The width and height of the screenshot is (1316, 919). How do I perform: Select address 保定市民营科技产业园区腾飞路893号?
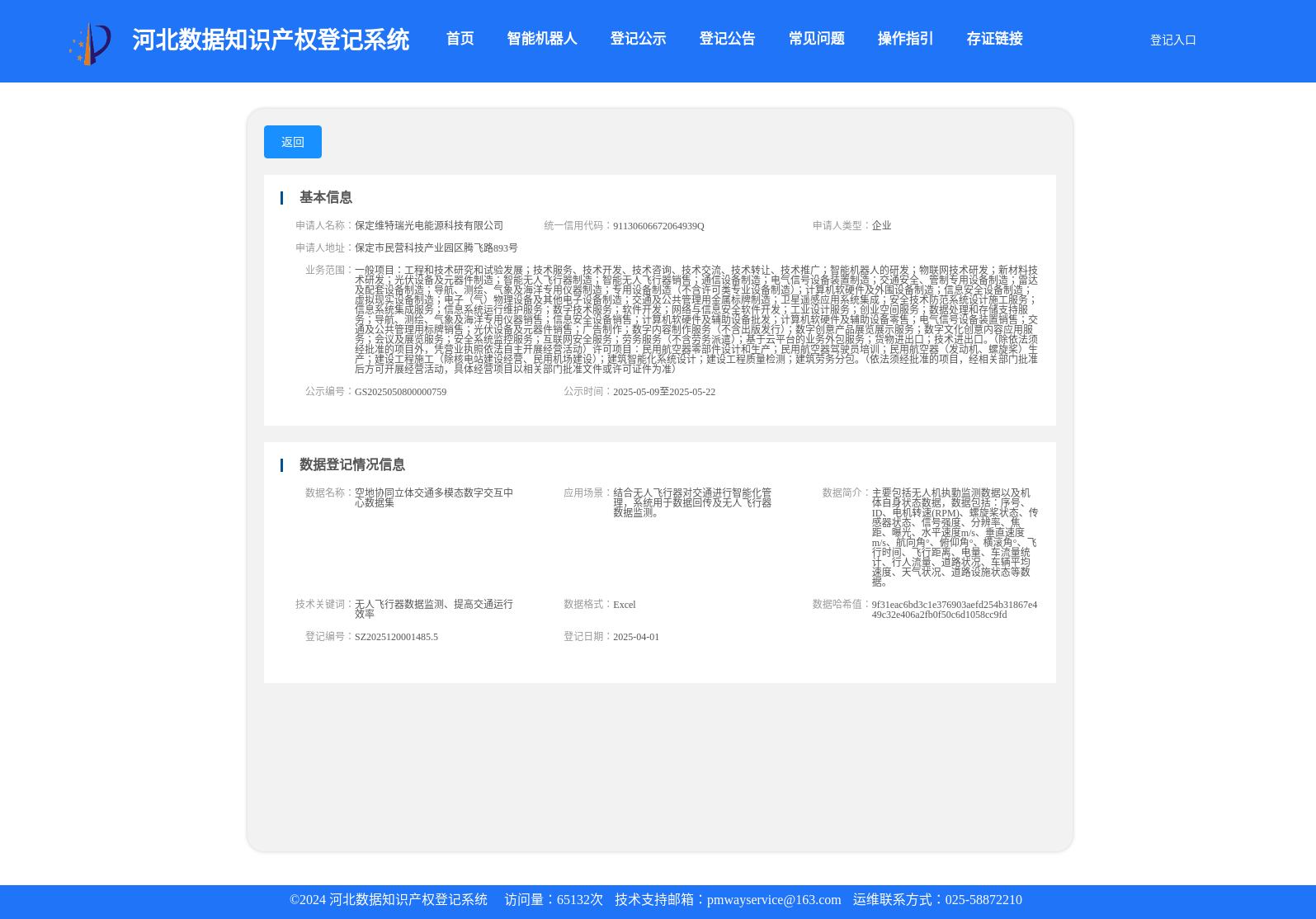pos(436,248)
